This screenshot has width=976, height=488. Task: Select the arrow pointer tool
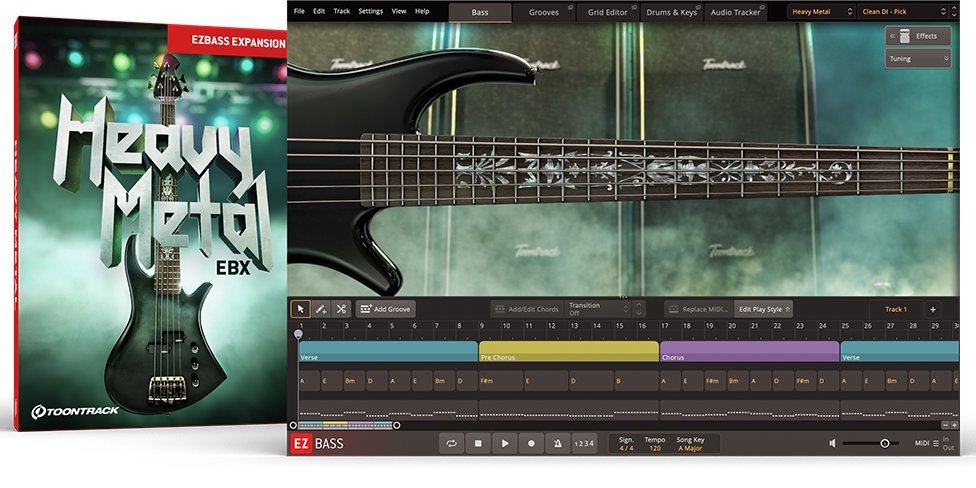pyautogui.click(x=300, y=309)
